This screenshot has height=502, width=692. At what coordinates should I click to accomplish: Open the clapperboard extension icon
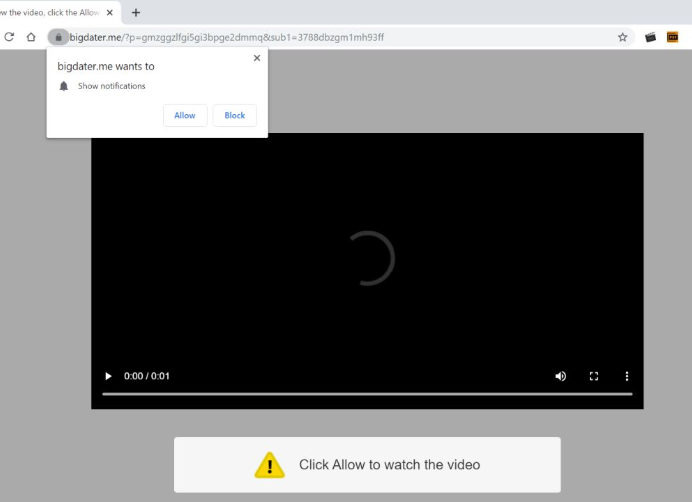pyautogui.click(x=650, y=37)
